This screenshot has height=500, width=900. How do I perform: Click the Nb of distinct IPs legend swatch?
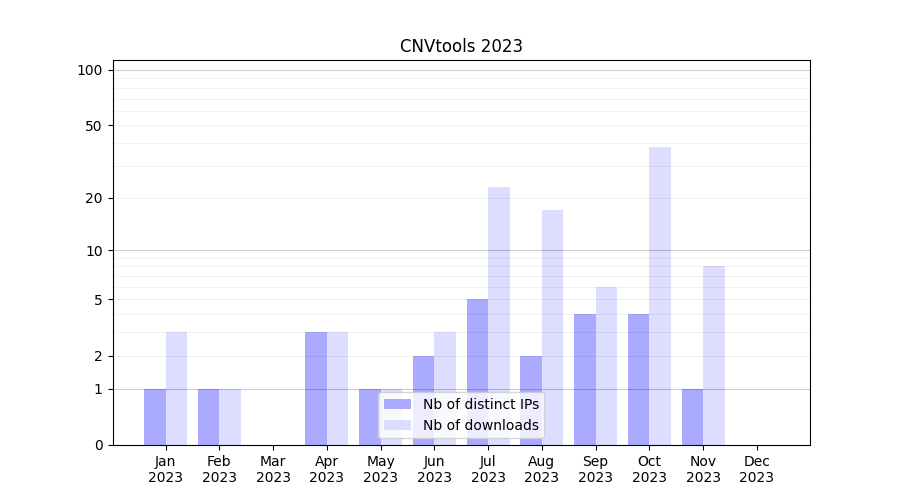[397, 404]
